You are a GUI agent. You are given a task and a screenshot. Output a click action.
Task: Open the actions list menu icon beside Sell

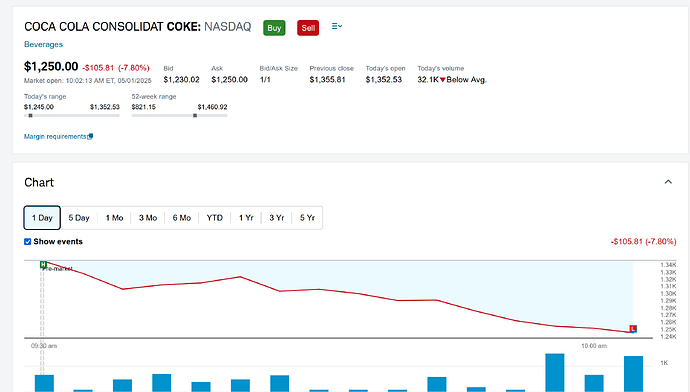pos(337,26)
